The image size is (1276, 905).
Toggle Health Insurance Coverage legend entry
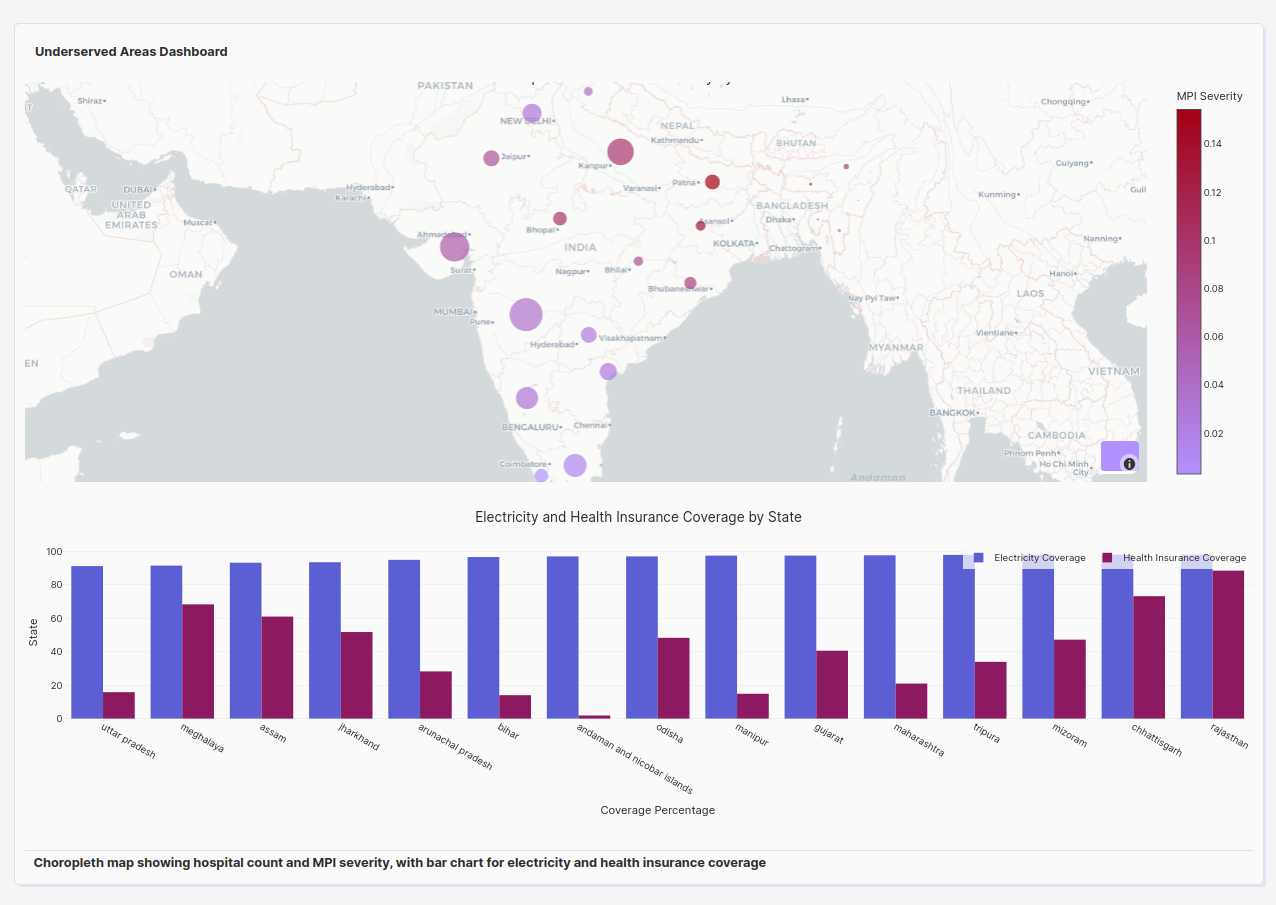[x=1174, y=558]
